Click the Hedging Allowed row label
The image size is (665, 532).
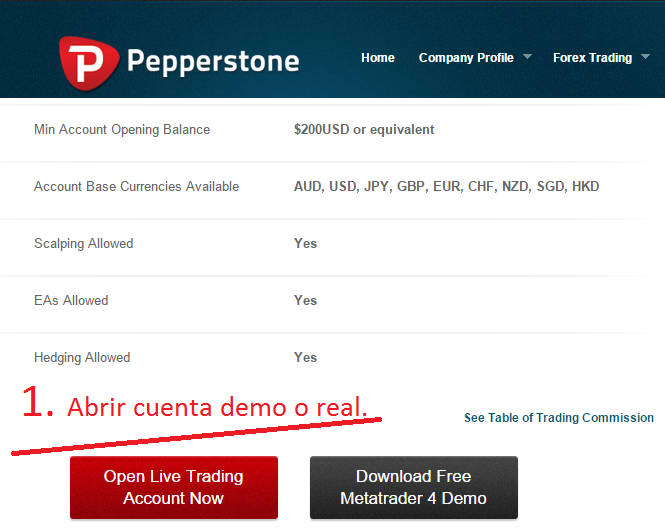click(x=82, y=358)
